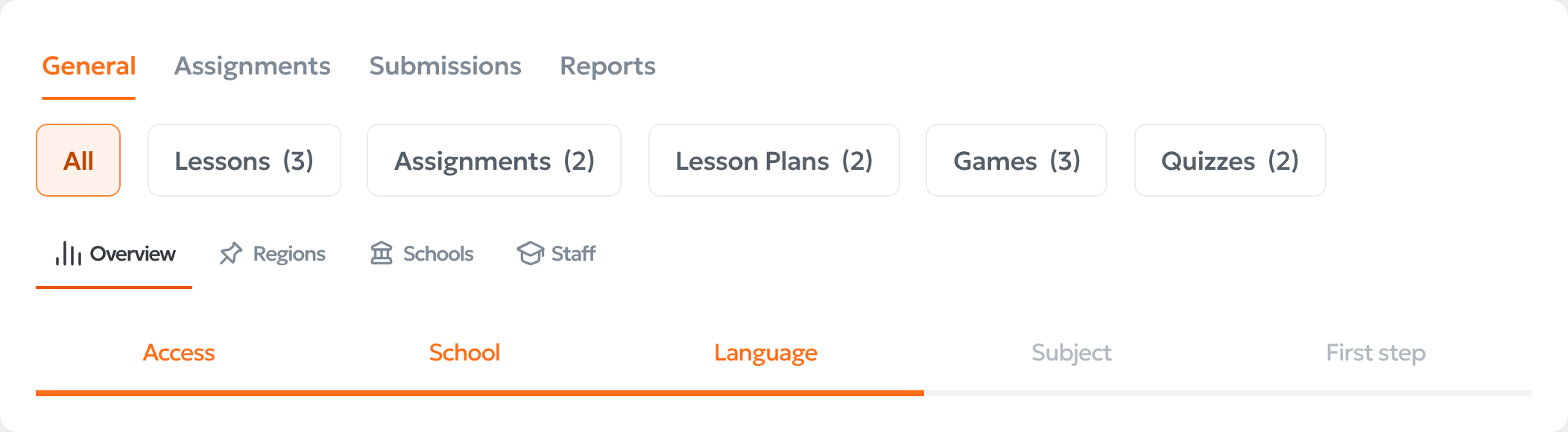Viewport: 1568px width, 432px height.
Task: Select the All filter chip
Action: (x=78, y=160)
